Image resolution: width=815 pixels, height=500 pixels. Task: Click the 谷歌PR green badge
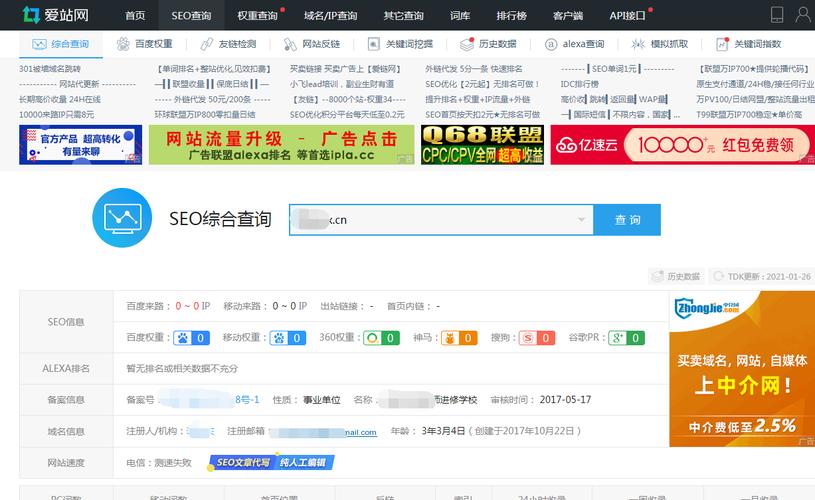pos(627,338)
